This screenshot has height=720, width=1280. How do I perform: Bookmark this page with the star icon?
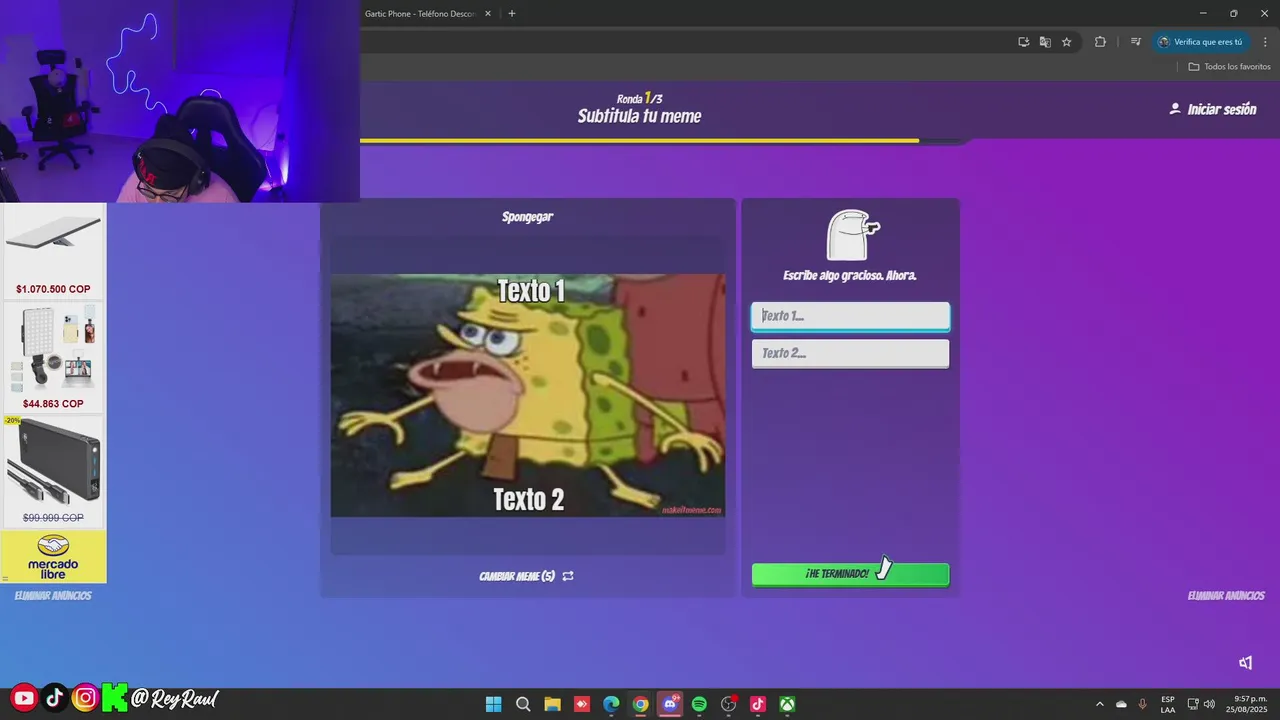[x=1067, y=42]
